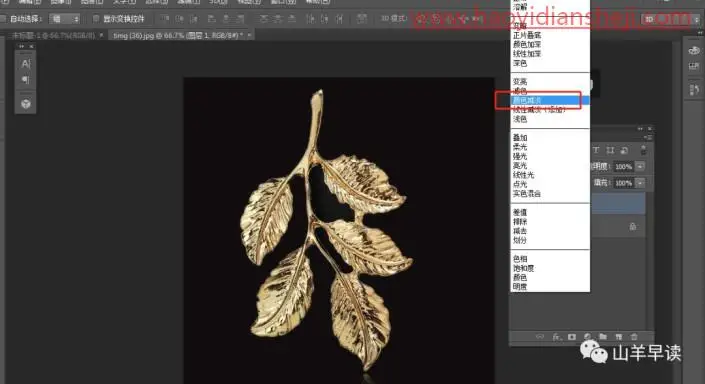The image size is (705, 384).
Task: Create a new group folder icon
Action: tap(603, 336)
